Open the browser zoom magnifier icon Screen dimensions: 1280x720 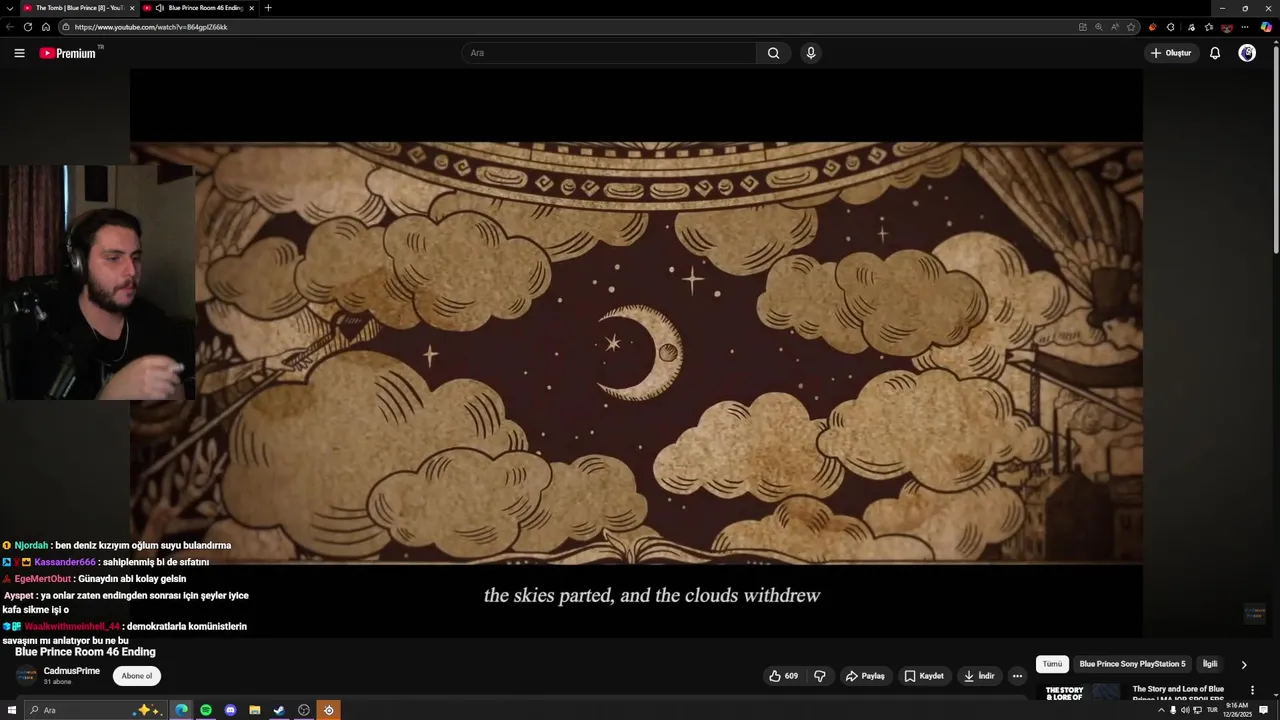[x=1099, y=27]
